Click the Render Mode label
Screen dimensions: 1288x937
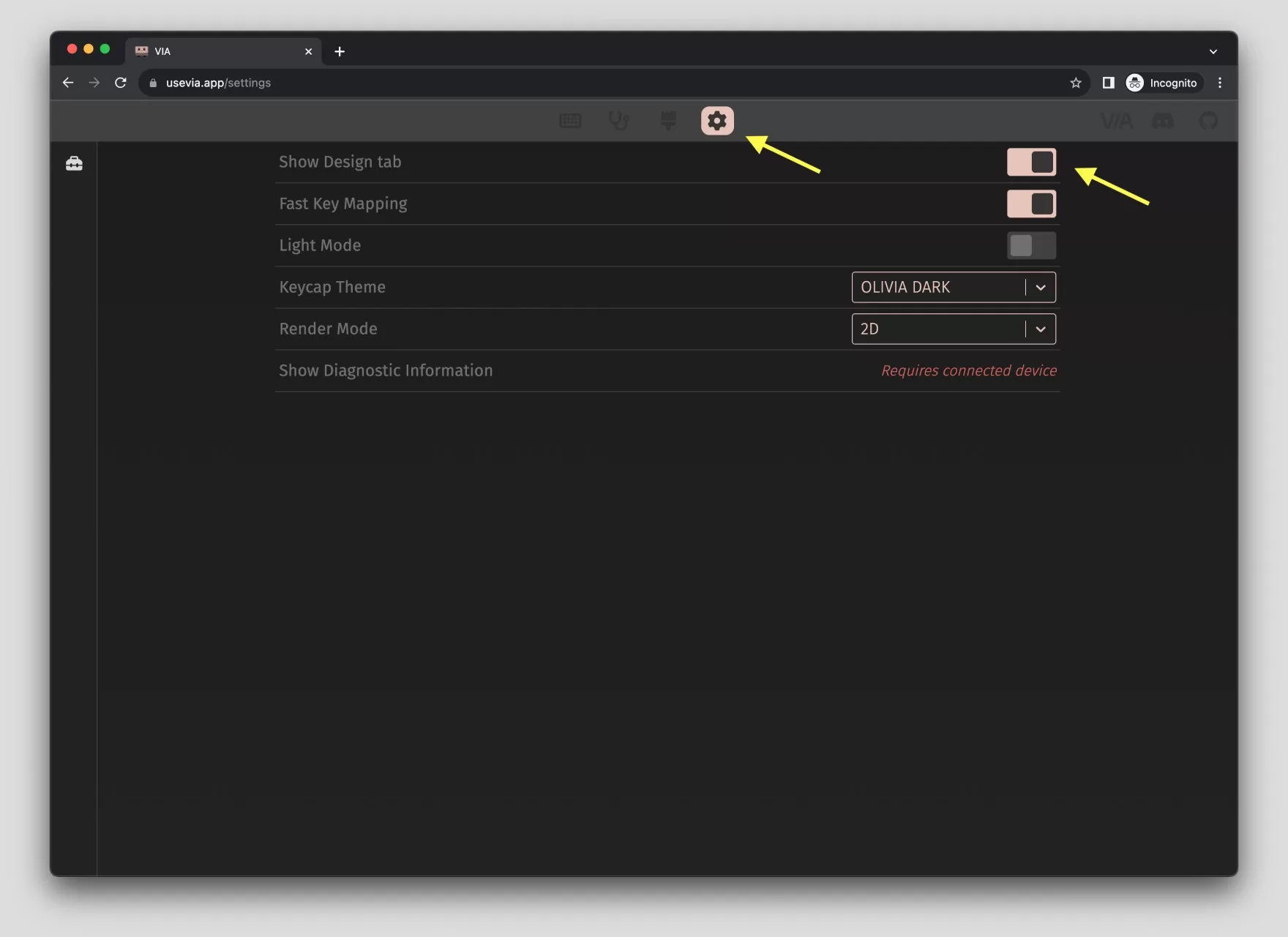tap(329, 329)
